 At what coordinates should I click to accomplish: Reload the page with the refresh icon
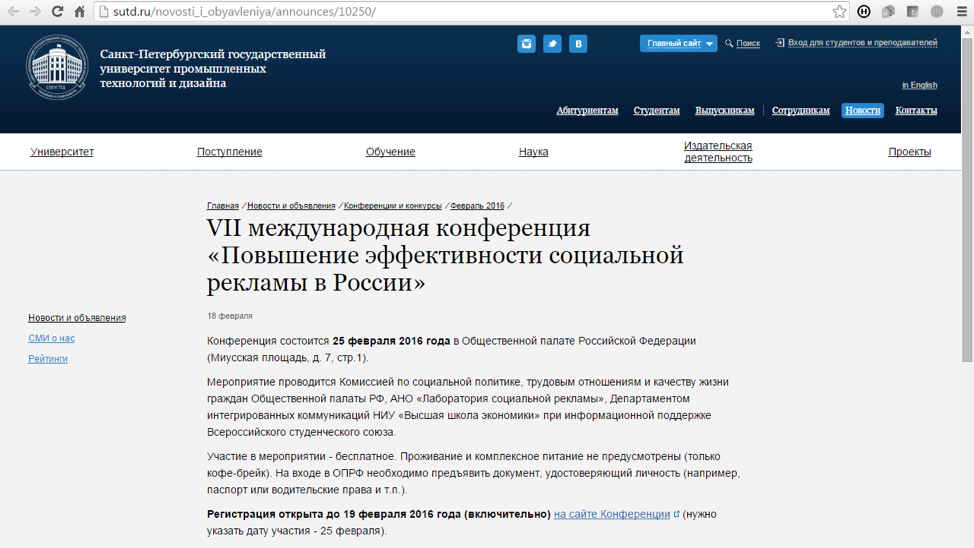(x=57, y=11)
